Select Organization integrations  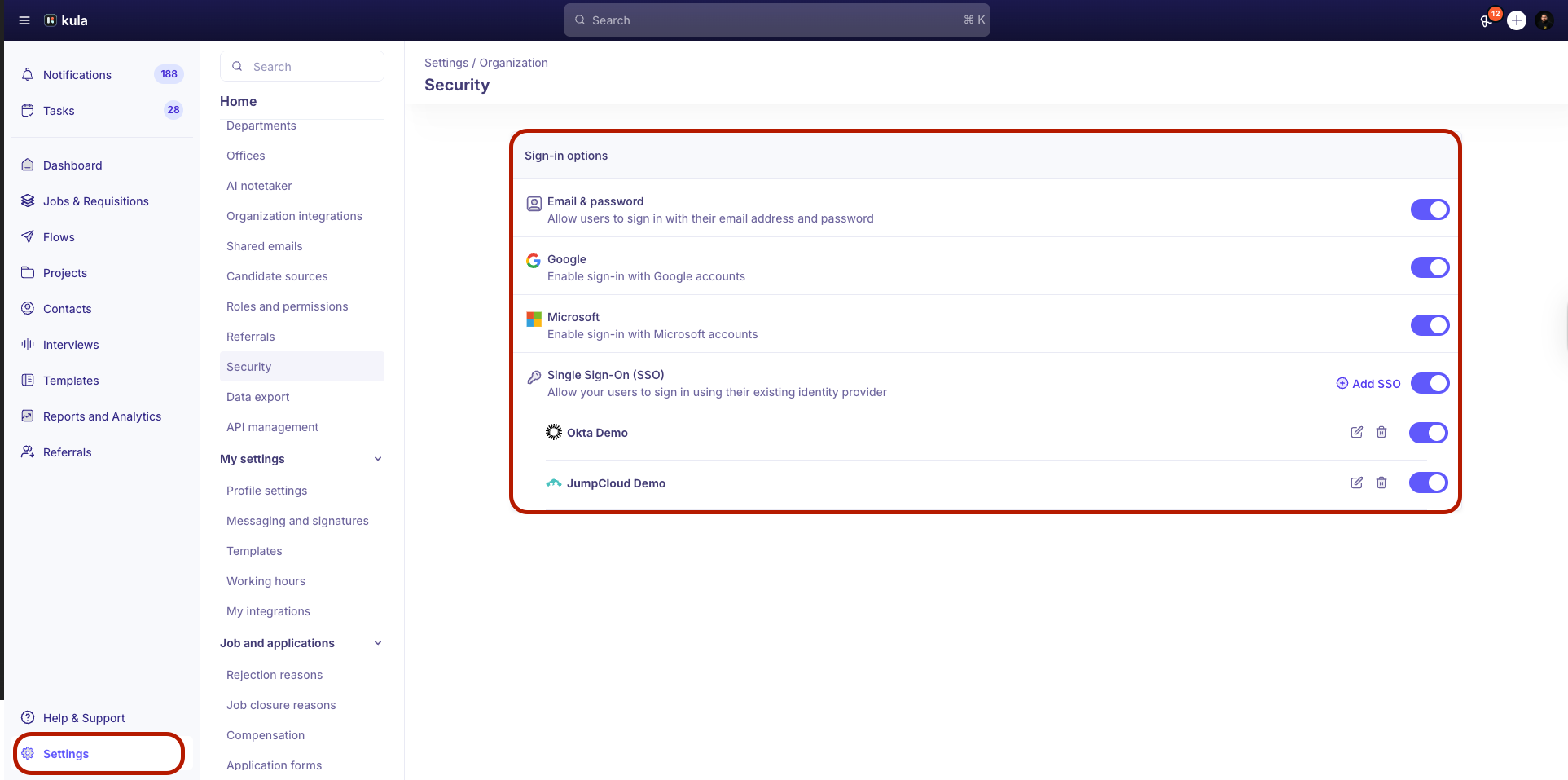click(x=294, y=216)
